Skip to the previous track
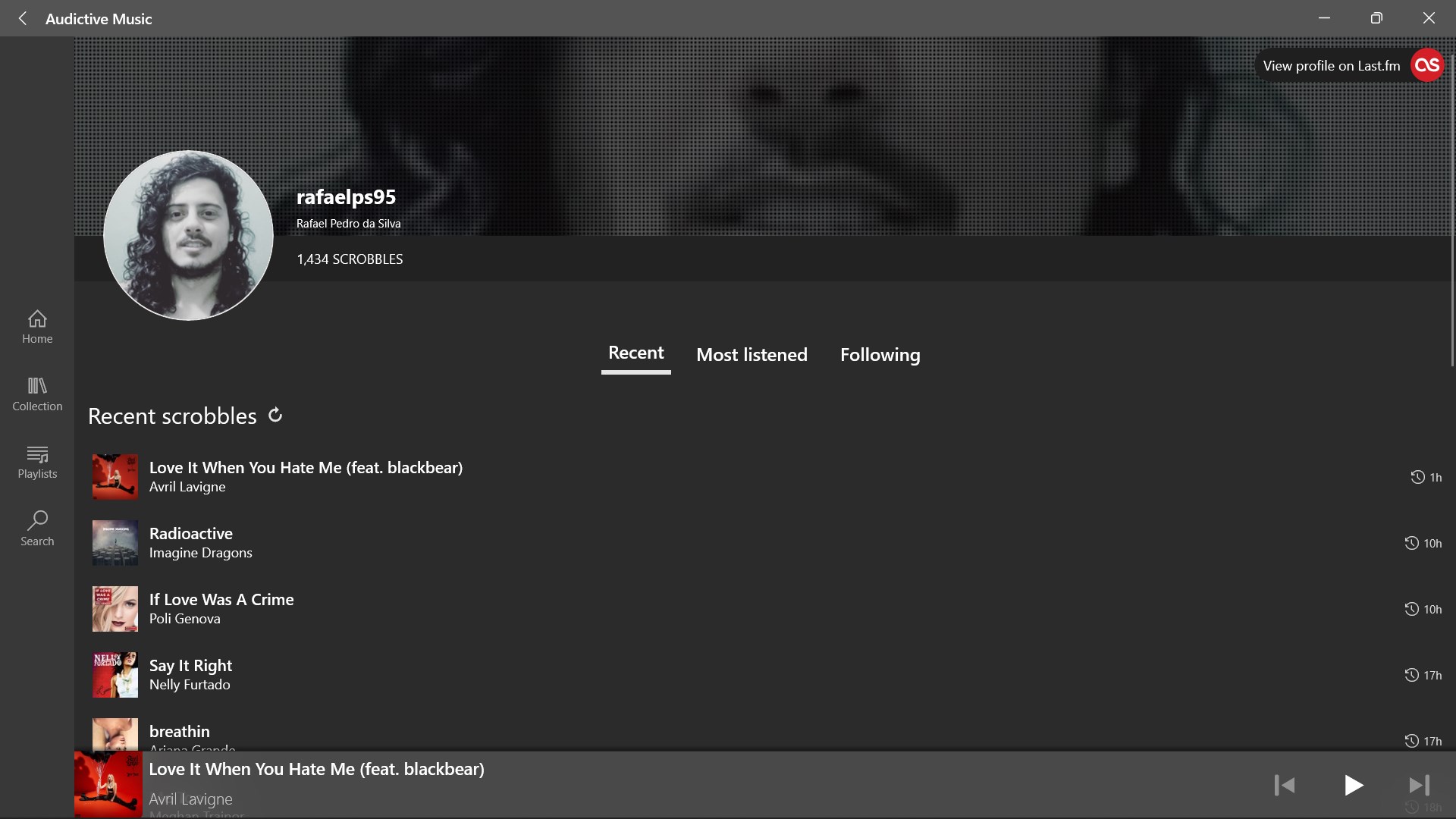This screenshot has width=1456, height=819. pyautogui.click(x=1285, y=785)
